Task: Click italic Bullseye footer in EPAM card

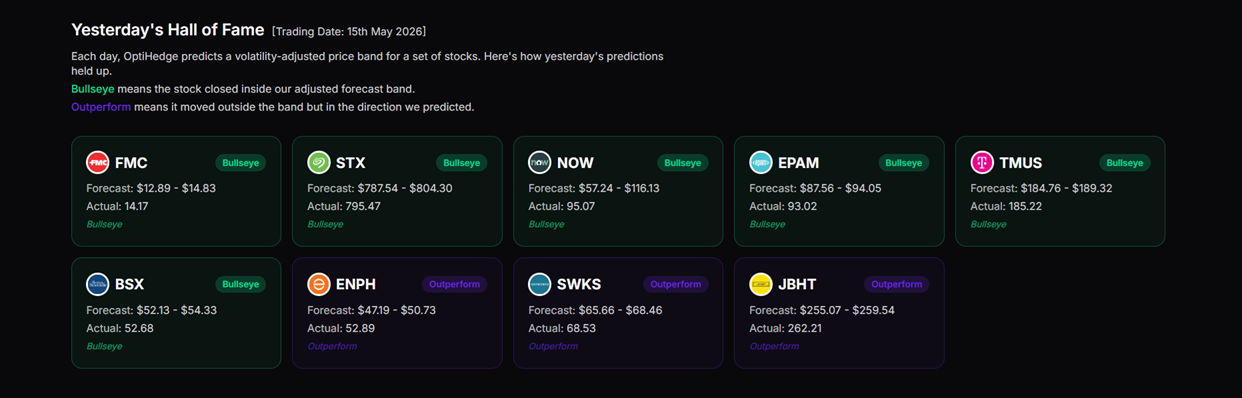Action: (x=767, y=224)
